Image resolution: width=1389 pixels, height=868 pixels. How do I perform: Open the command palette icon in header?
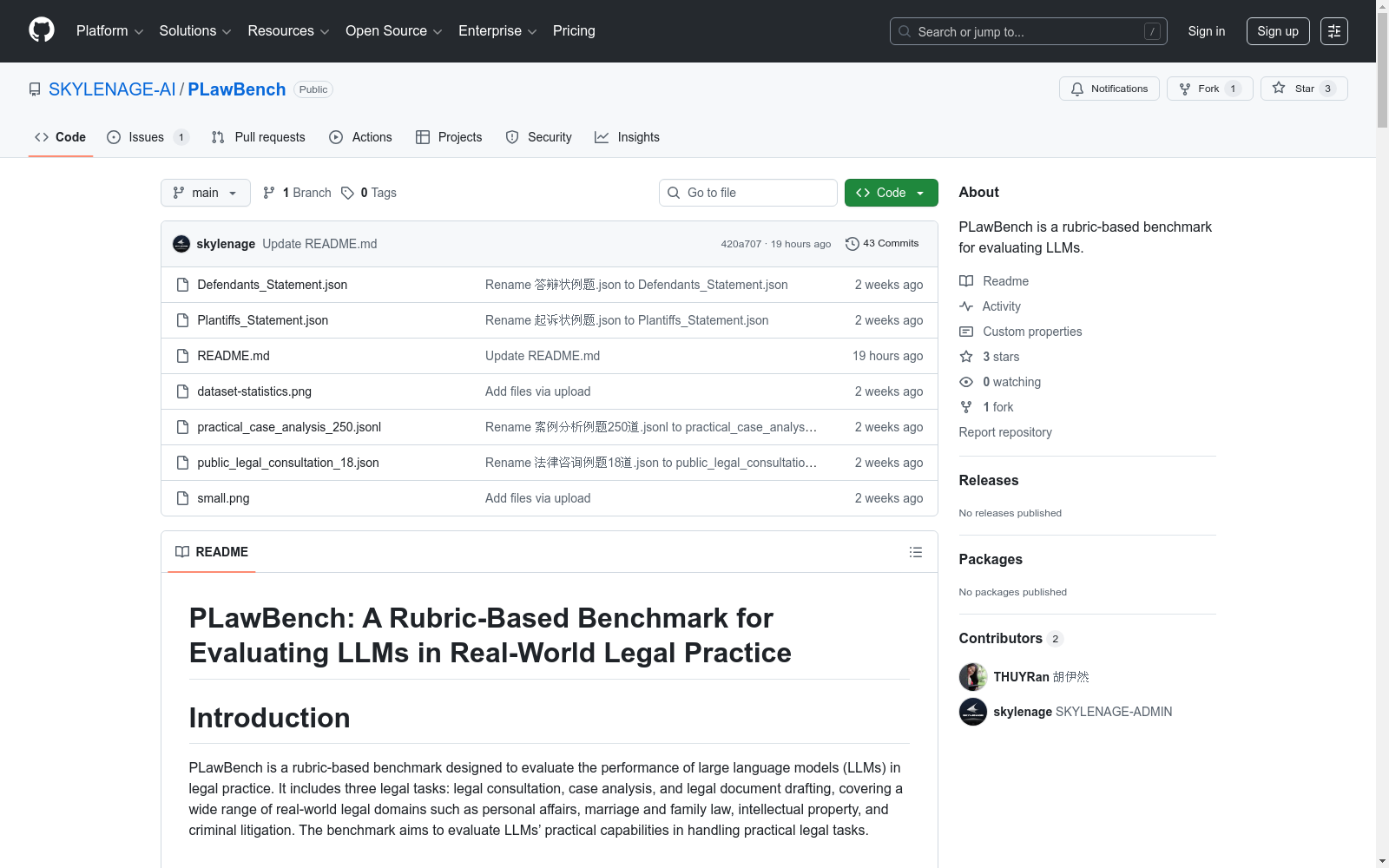1333,31
